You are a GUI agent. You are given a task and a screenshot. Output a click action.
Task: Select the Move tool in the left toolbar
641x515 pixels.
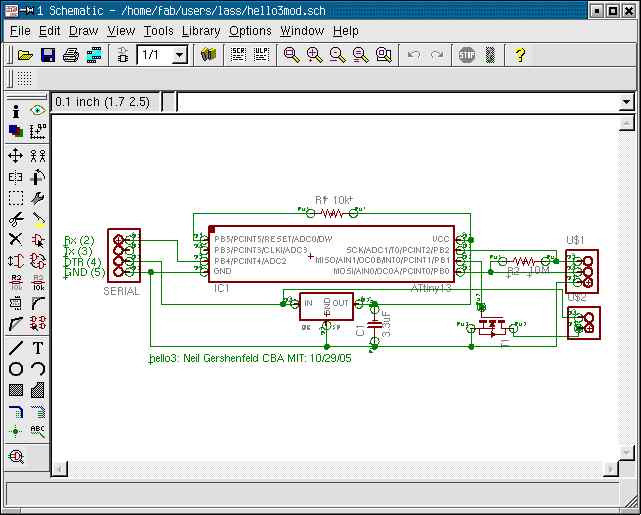pos(16,155)
